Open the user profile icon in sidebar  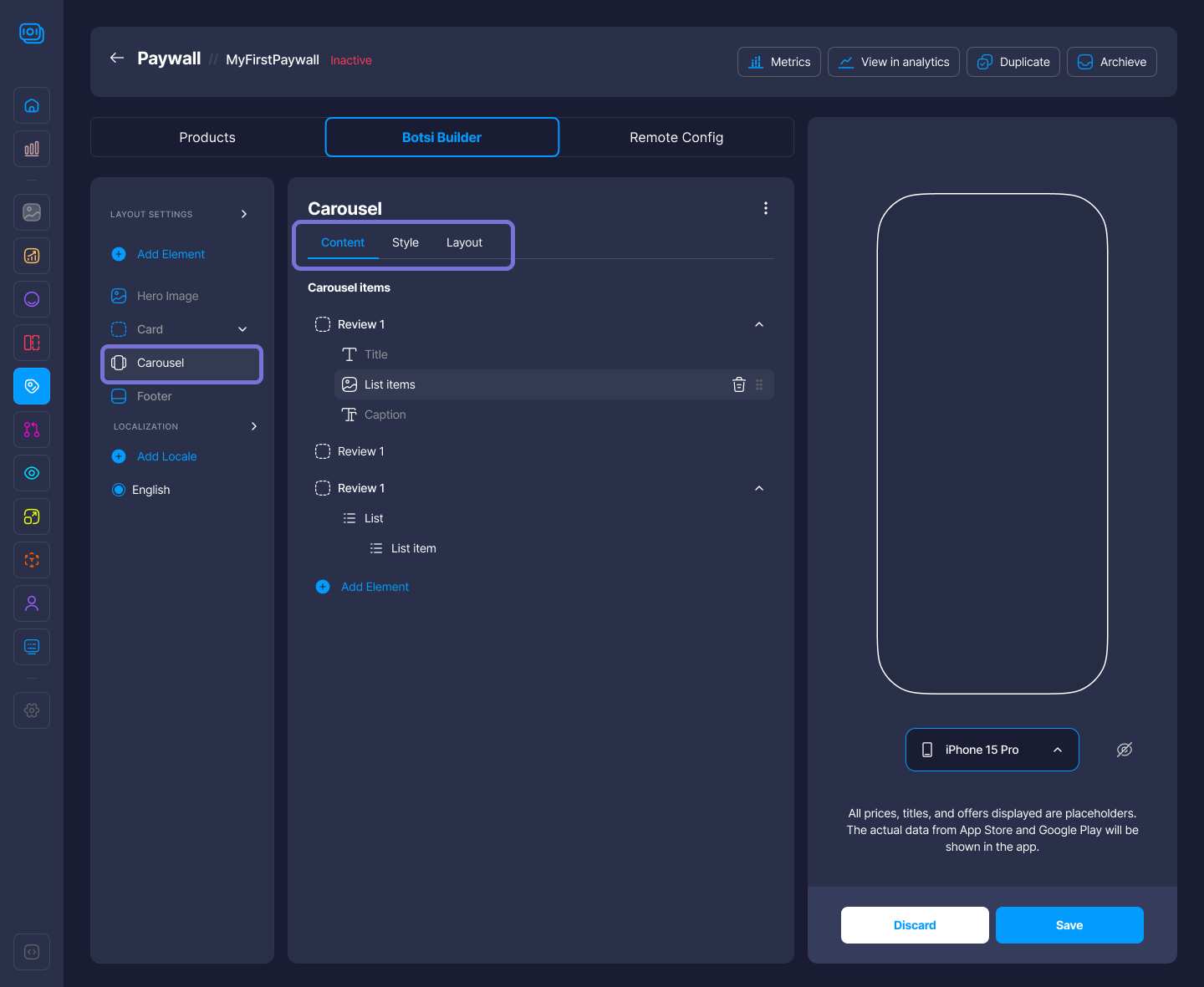pyautogui.click(x=32, y=603)
